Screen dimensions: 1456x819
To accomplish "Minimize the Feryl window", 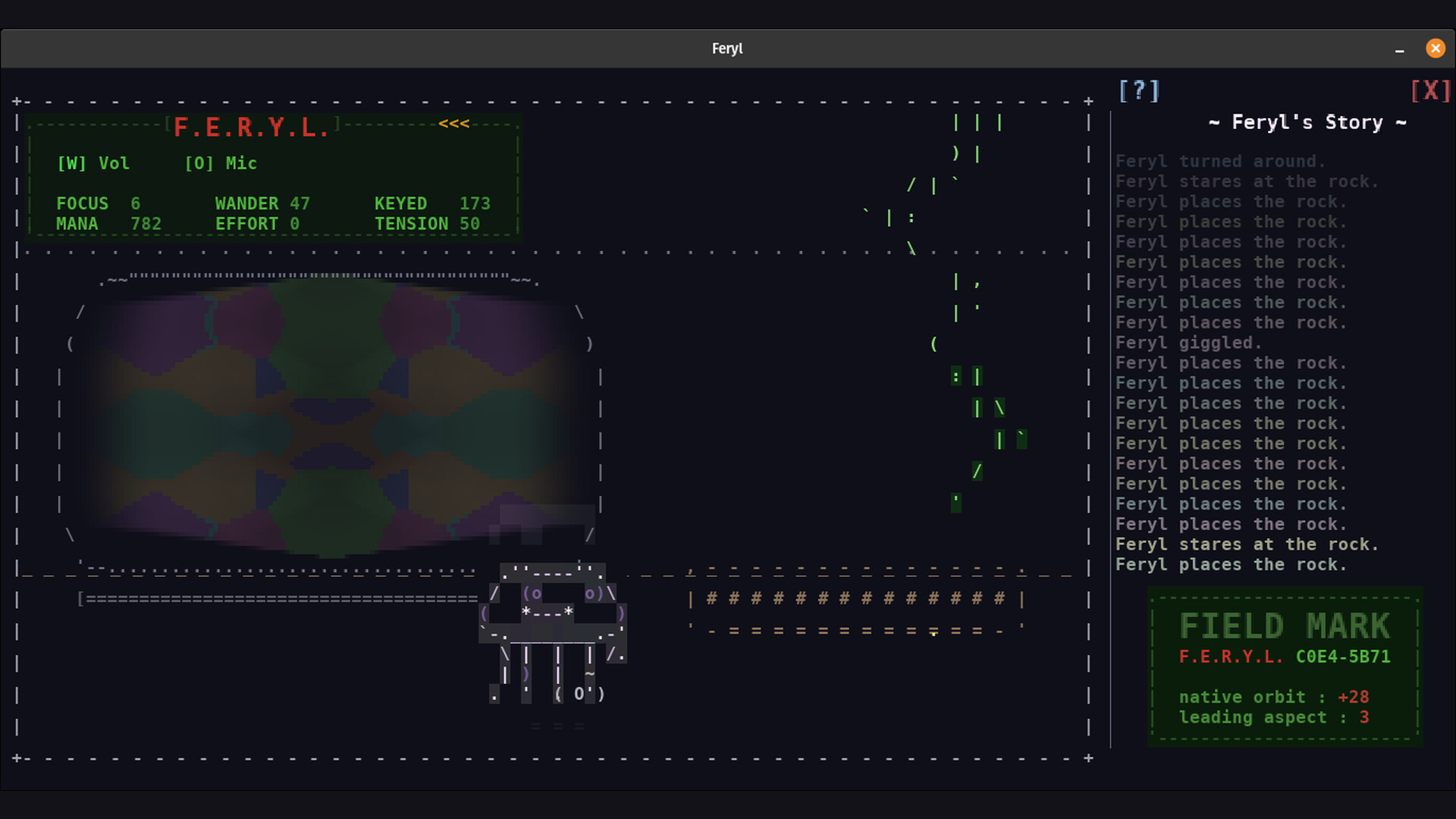I will 1399,49.
